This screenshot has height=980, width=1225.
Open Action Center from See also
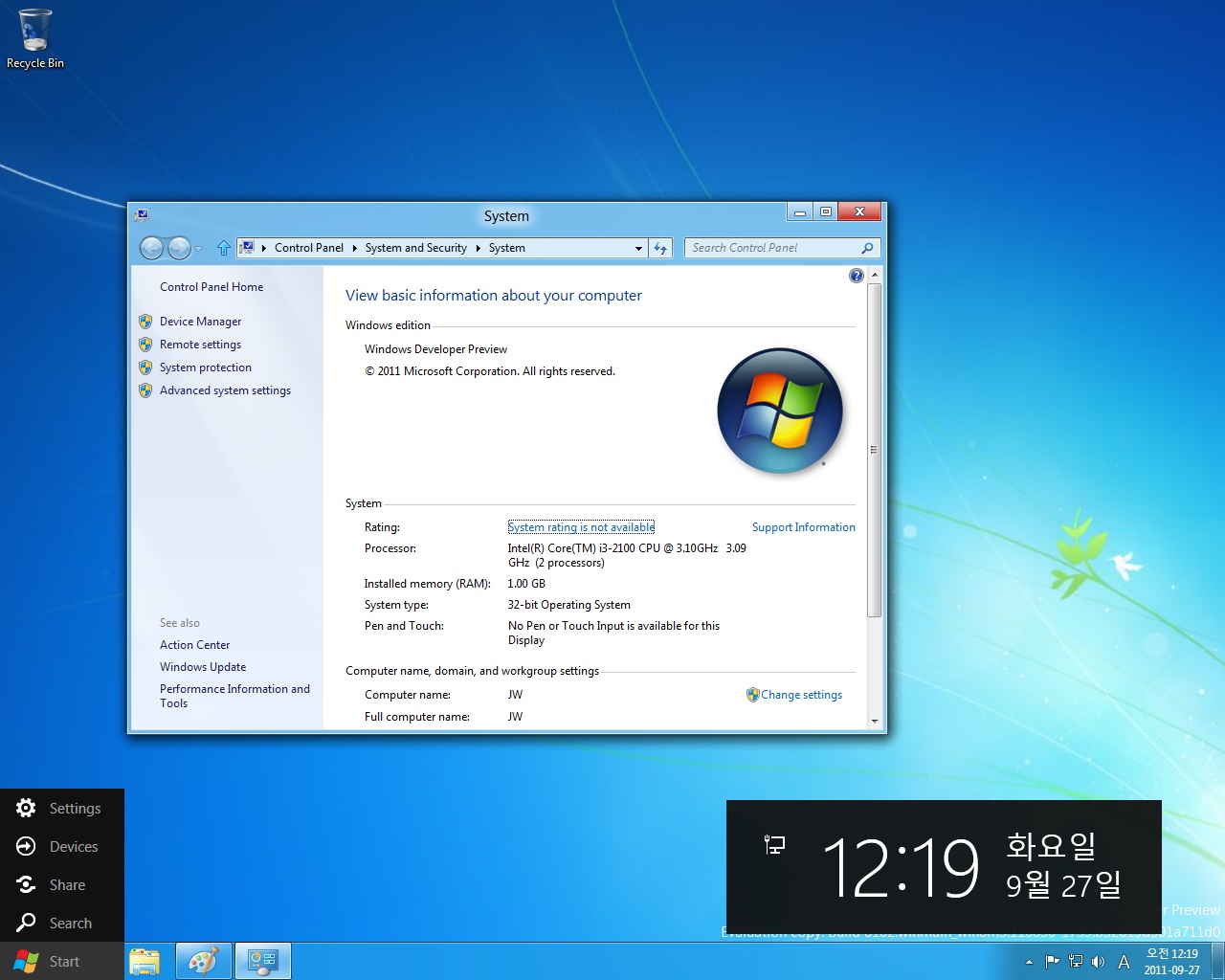(195, 645)
